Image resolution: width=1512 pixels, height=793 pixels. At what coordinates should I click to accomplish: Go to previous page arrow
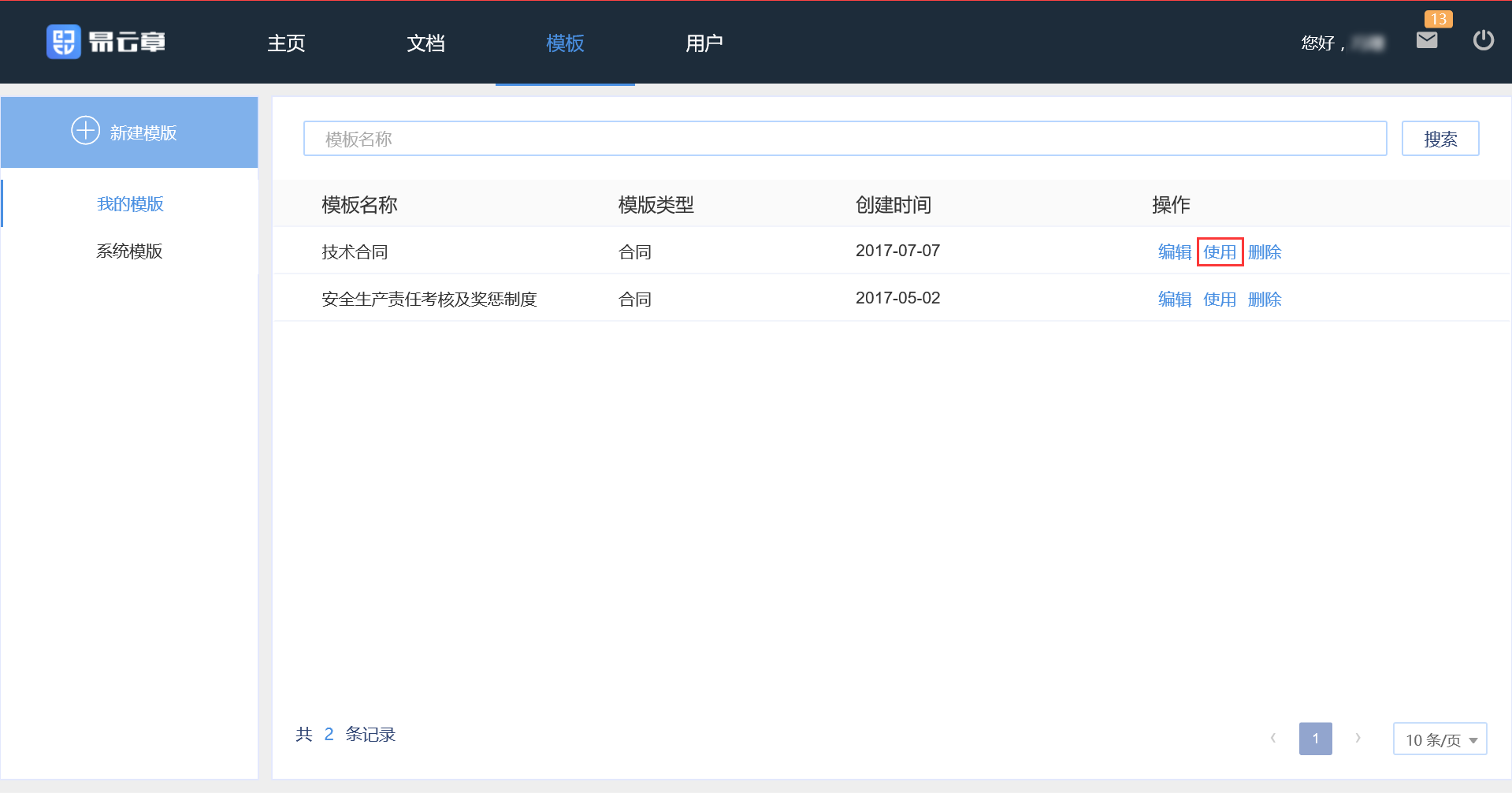pyautogui.click(x=1272, y=739)
